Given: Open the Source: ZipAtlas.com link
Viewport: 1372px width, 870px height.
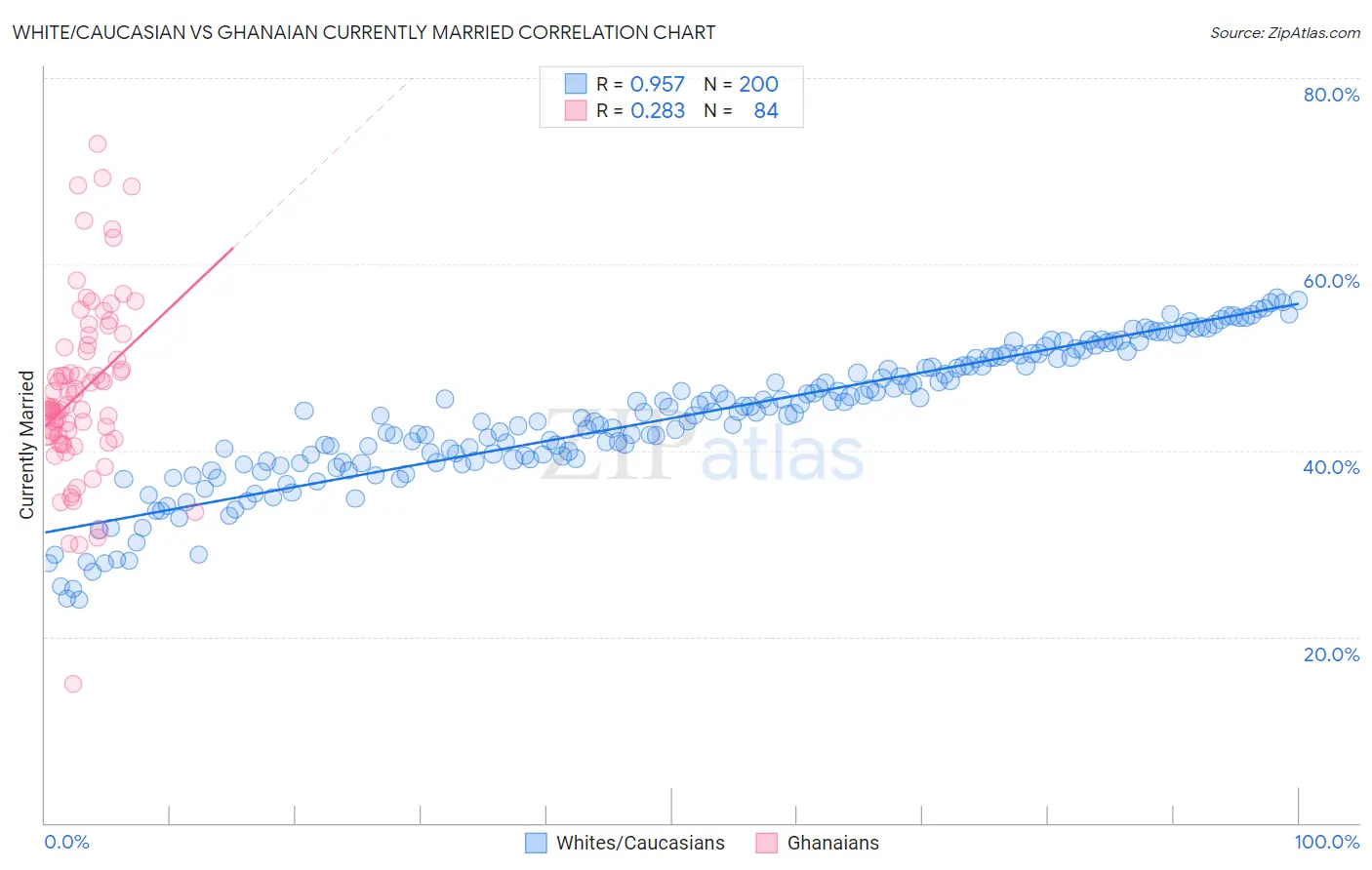Looking at the screenshot, I should 1285,32.
